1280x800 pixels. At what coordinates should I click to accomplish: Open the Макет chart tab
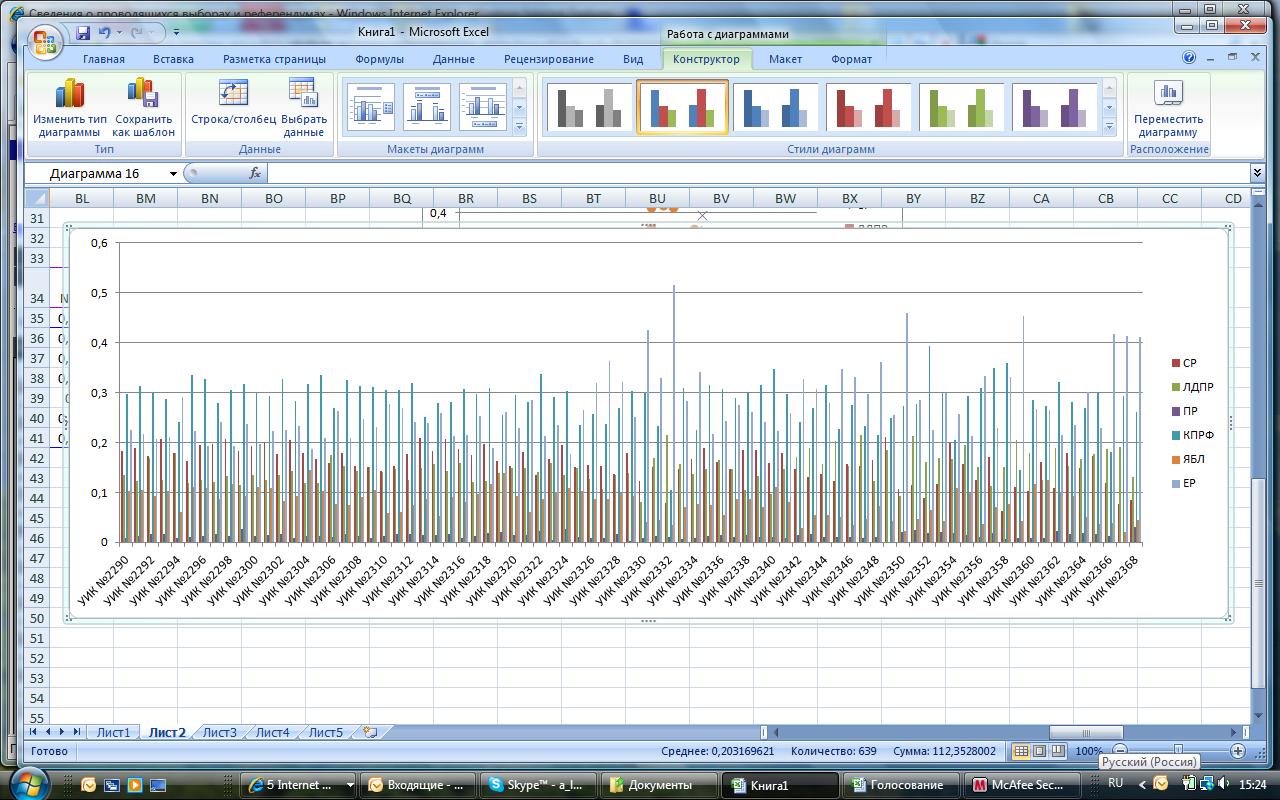click(x=785, y=59)
